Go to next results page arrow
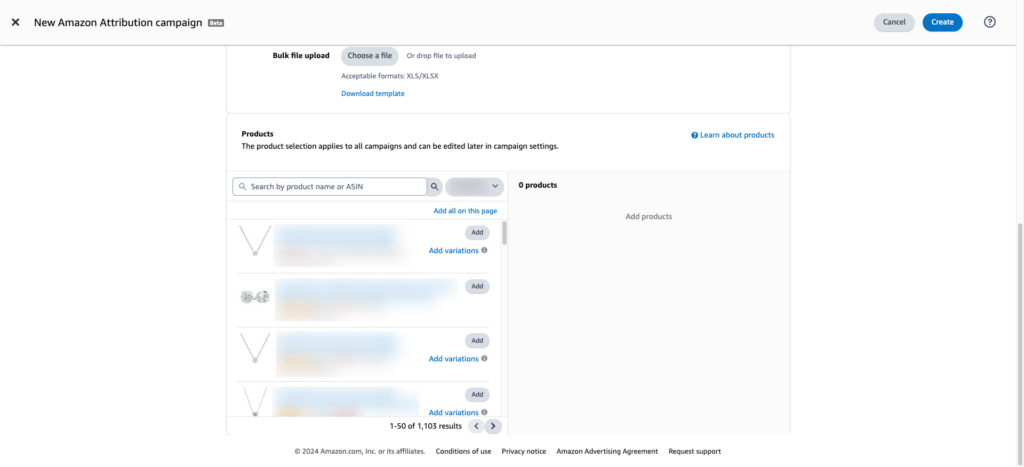The height and width of the screenshot is (467, 1024). coord(494,427)
